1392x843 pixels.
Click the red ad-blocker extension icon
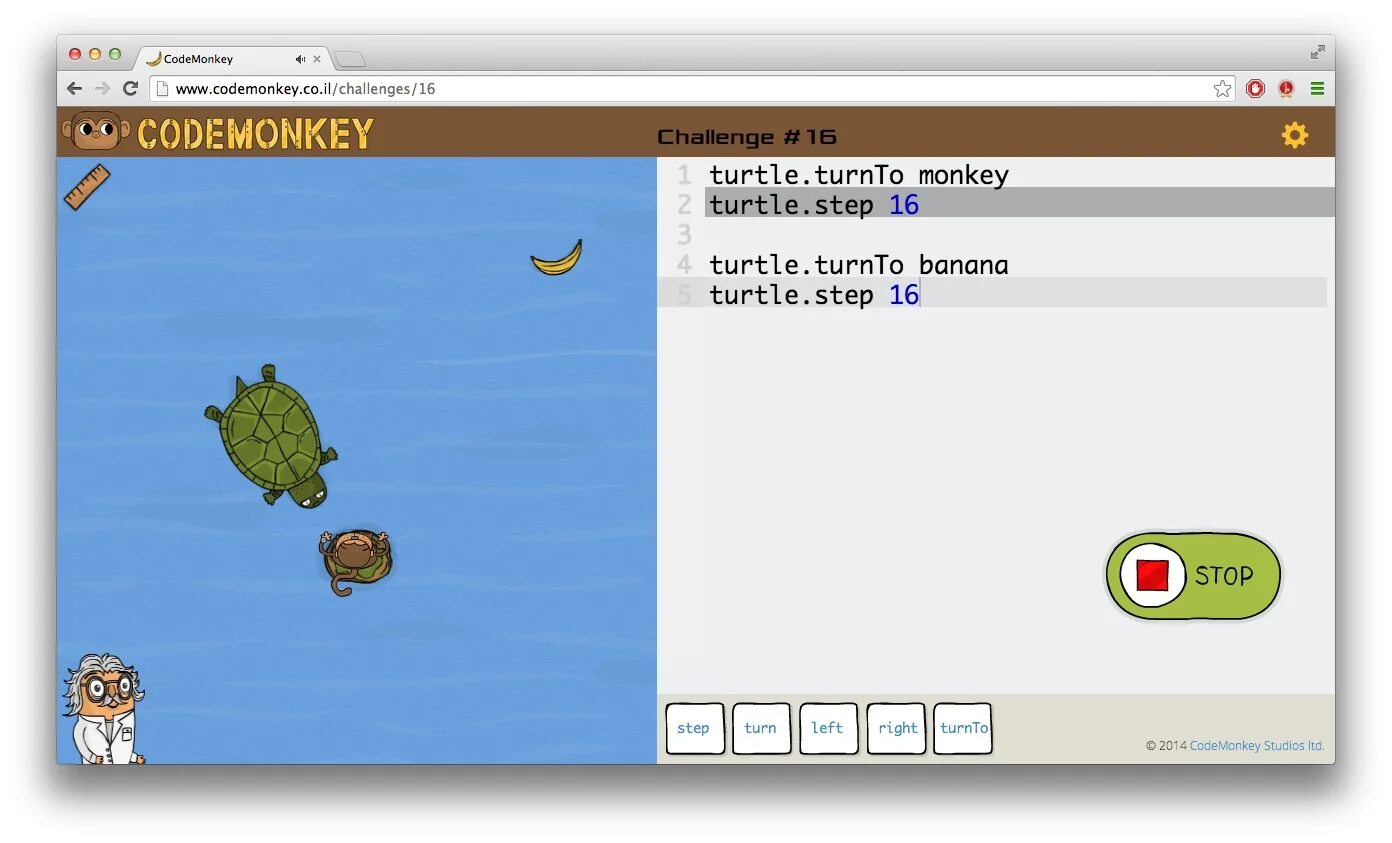(1255, 88)
